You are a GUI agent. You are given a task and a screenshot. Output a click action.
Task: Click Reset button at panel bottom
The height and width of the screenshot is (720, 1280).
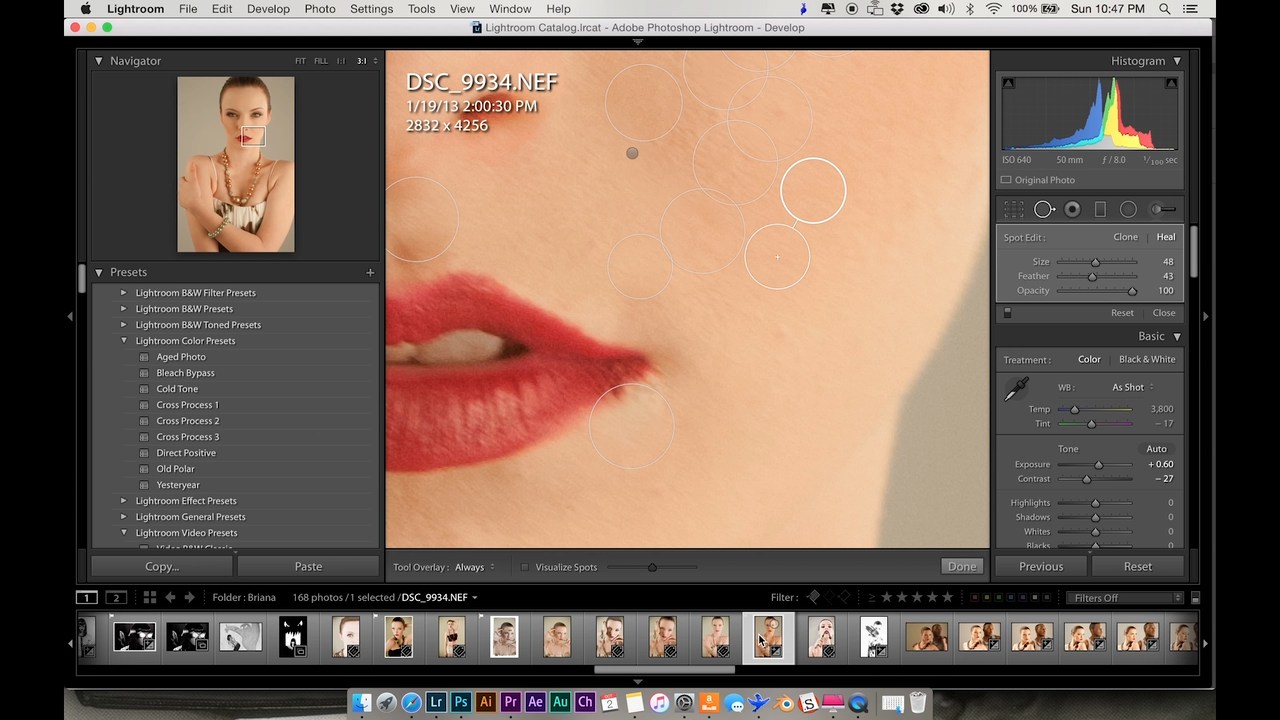tap(1138, 566)
